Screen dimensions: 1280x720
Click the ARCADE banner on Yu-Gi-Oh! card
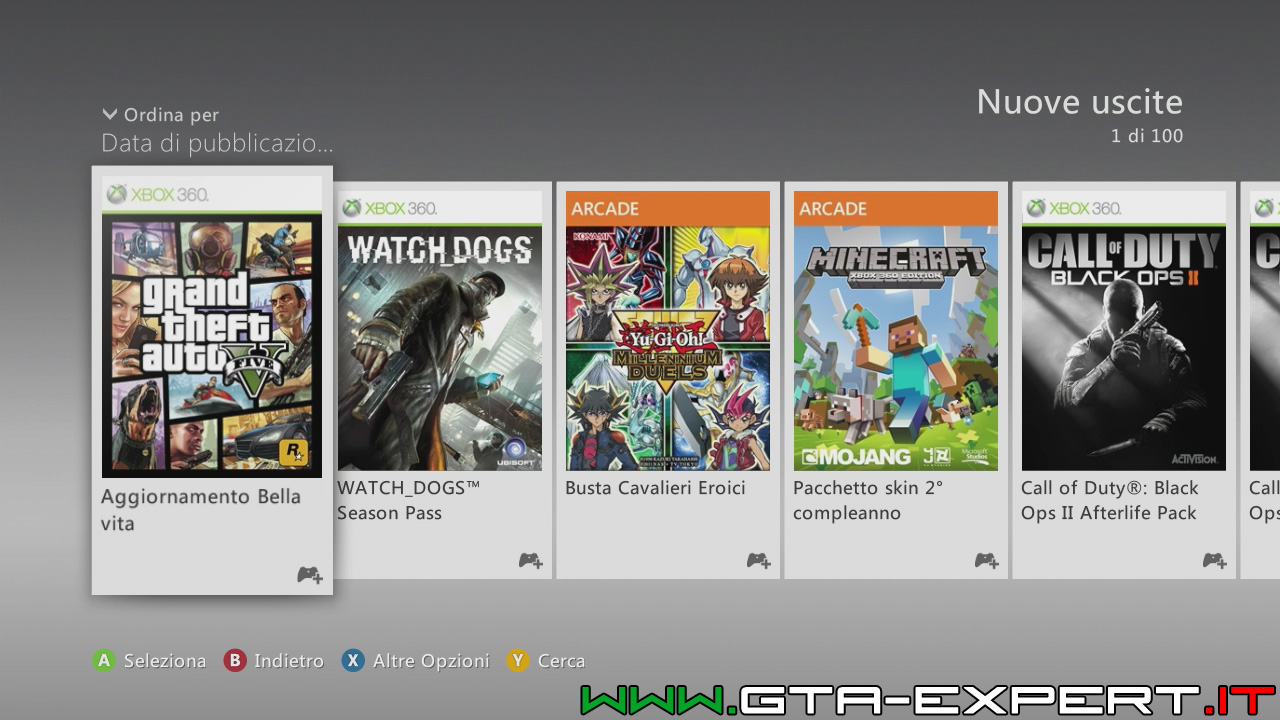668,208
